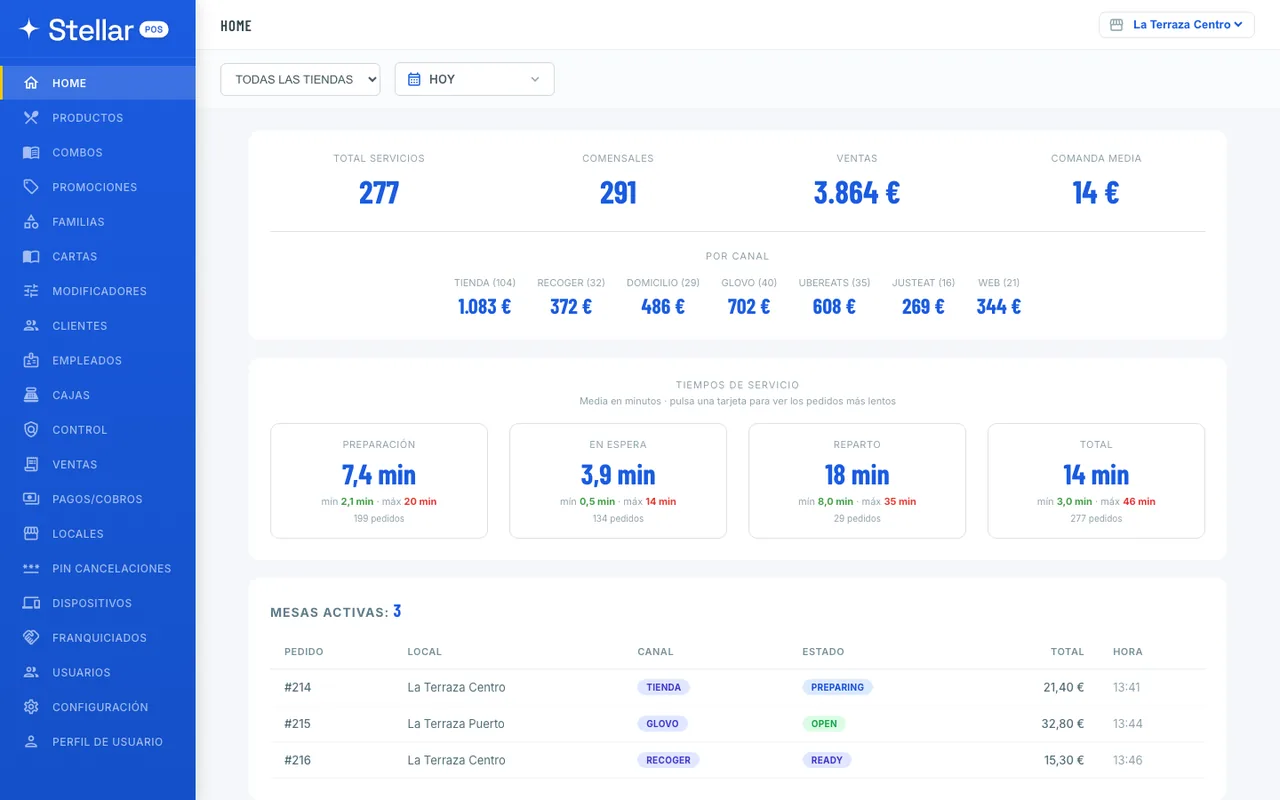Viewport: 1280px width, 800px height.
Task: Click the Configuración gear icon
Action: point(31,707)
